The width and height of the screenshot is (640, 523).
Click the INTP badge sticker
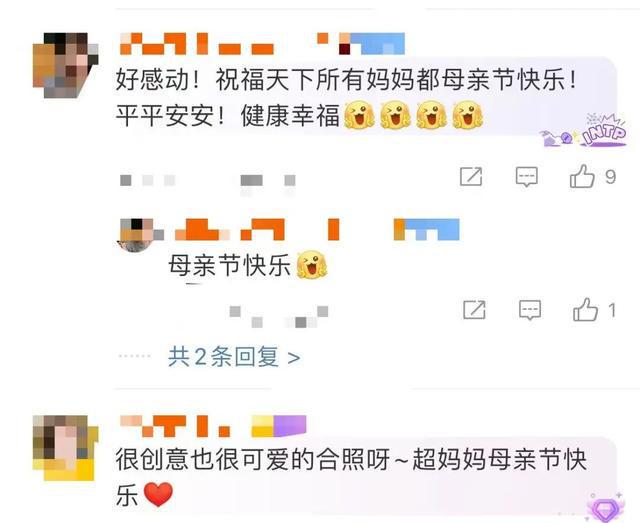pos(584,131)
